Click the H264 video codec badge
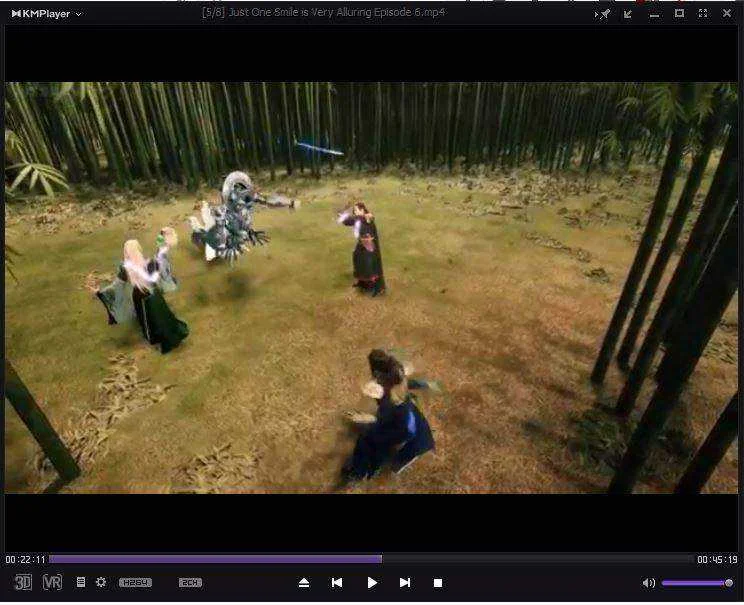 135,582
